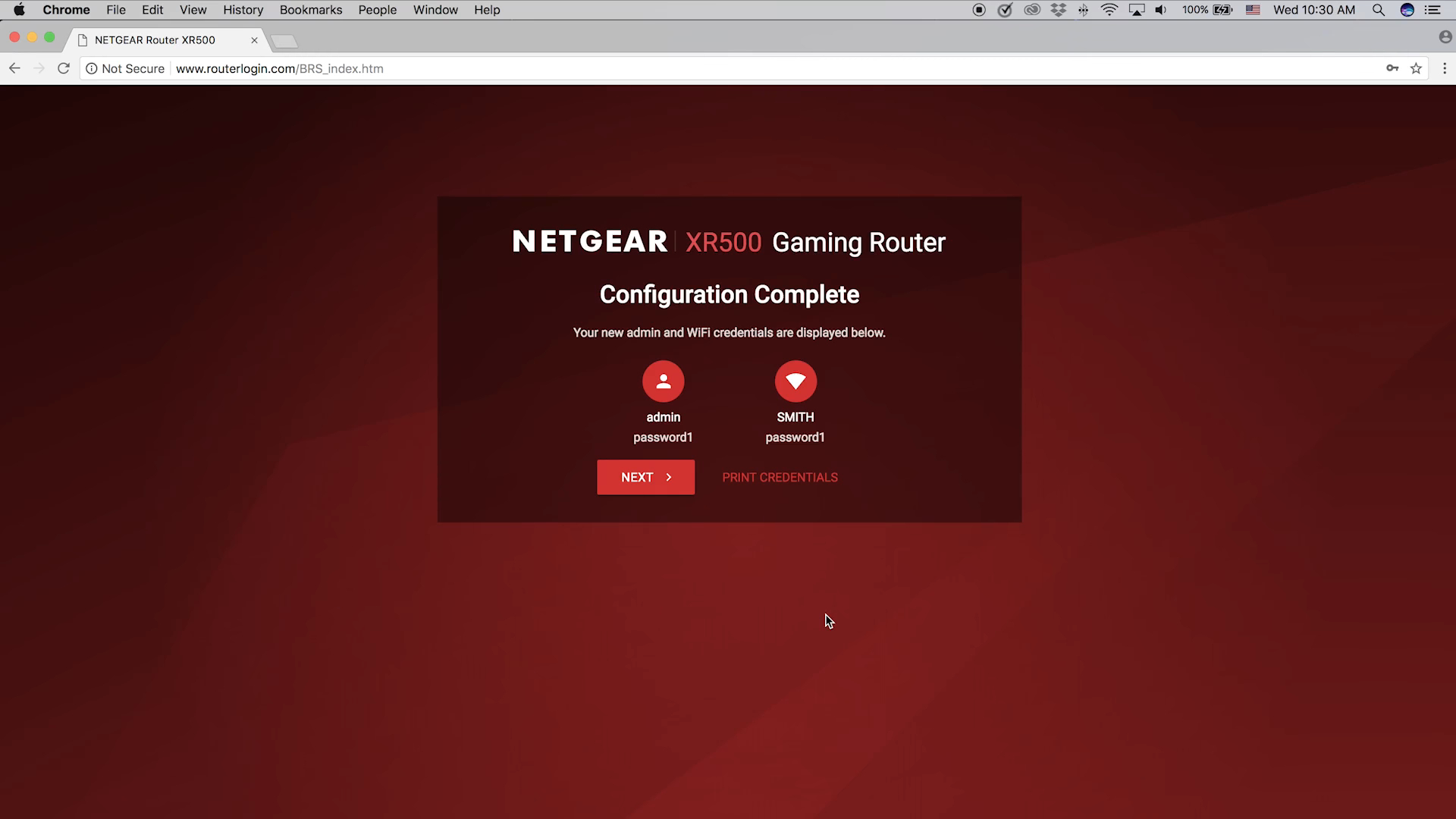Click the SMITH WiFi network icon

point(795,382)
